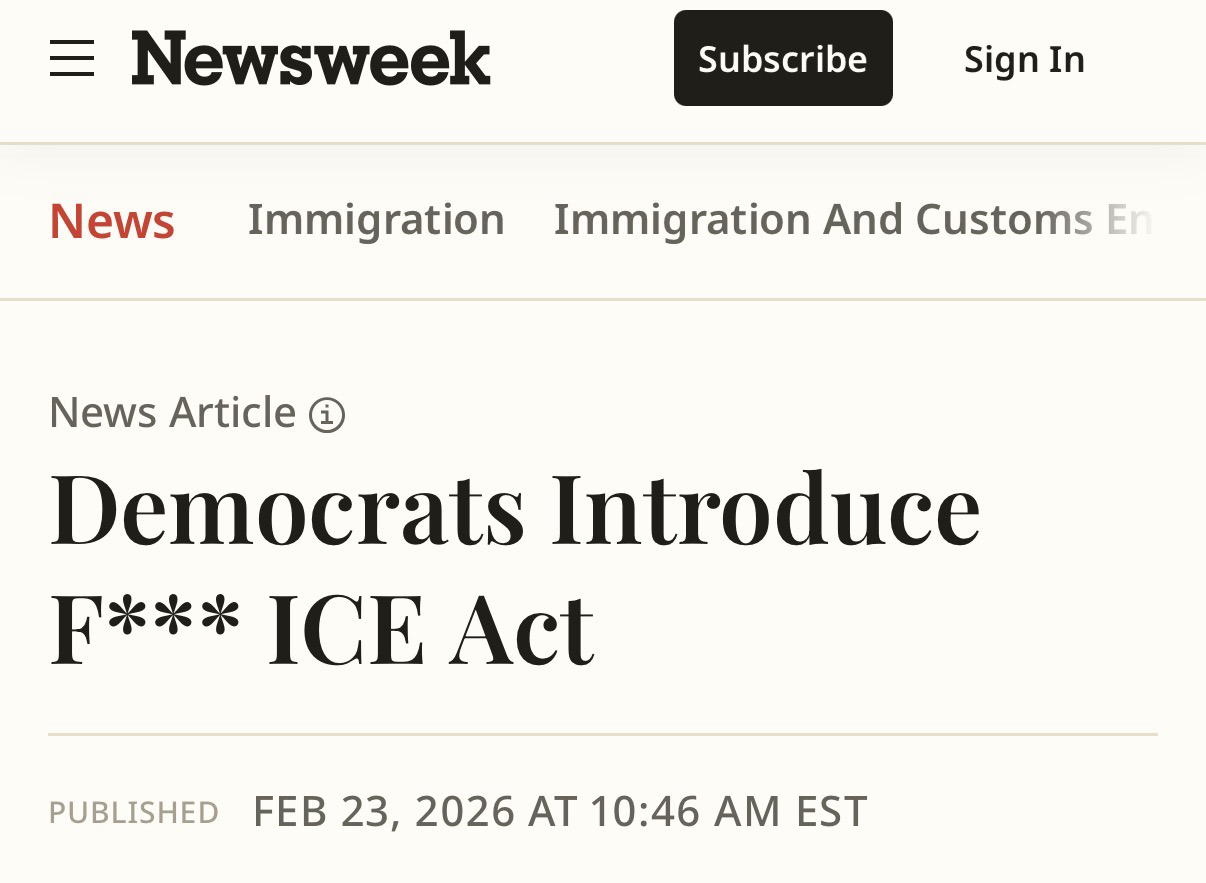
Task: Show info about the News Article label
Action: [x=327, y=414]
